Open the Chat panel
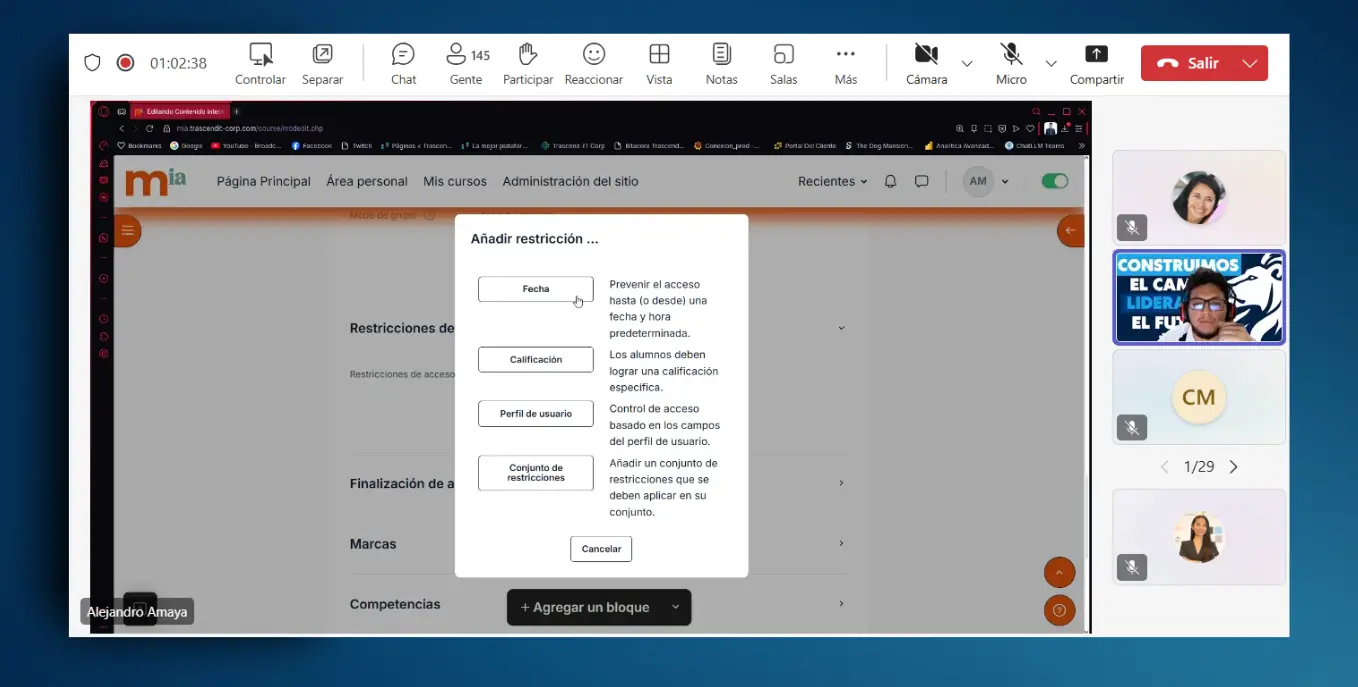 (x=403, y=63)
